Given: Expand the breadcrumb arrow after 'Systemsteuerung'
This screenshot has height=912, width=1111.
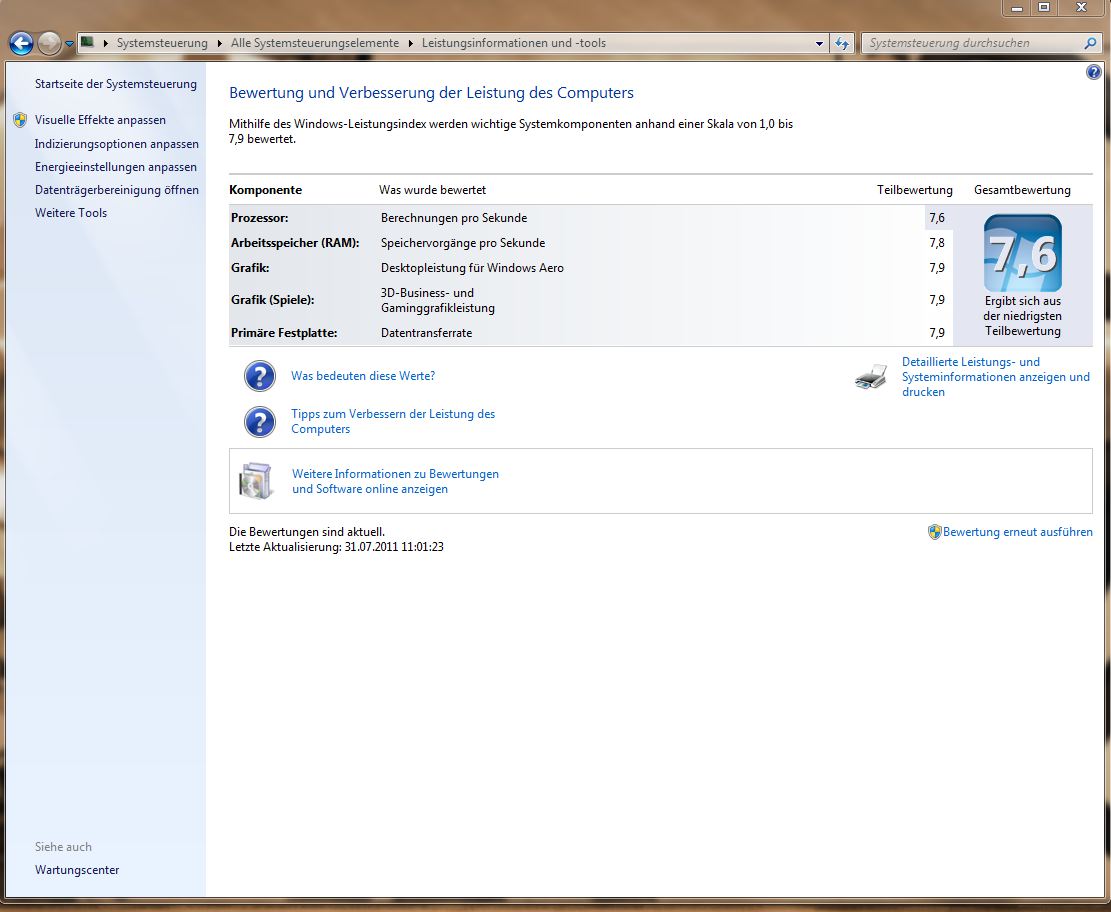Looking at the screenshot, I should pyautogui.click(x=219, y=43).
